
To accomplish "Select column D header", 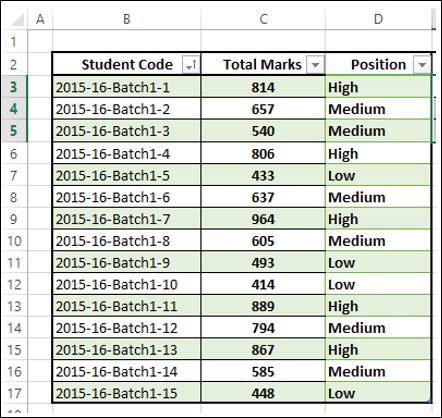I will (x=378, y=19).
